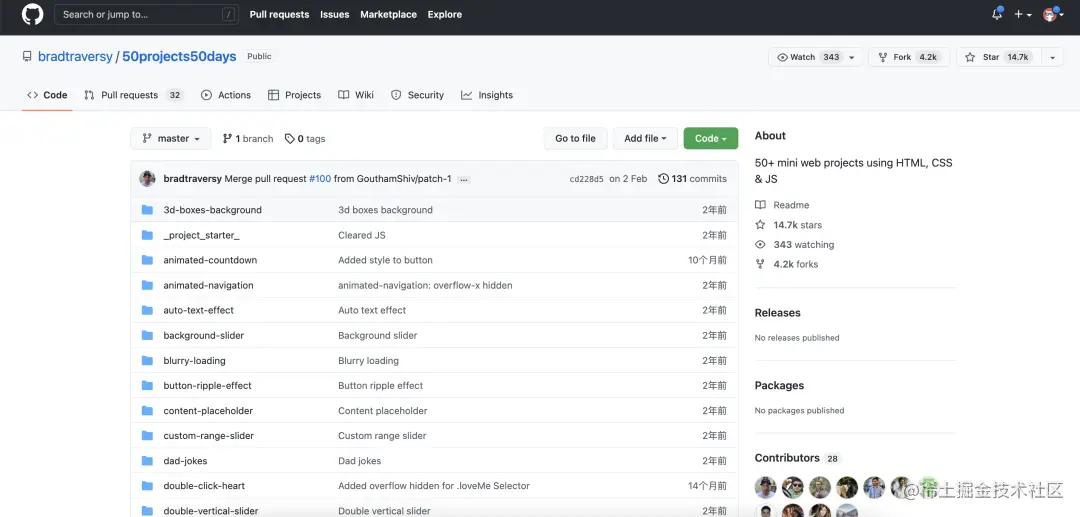
Task: Click the auto-text-effect folder icon
Action: click(x=147, y=310)
